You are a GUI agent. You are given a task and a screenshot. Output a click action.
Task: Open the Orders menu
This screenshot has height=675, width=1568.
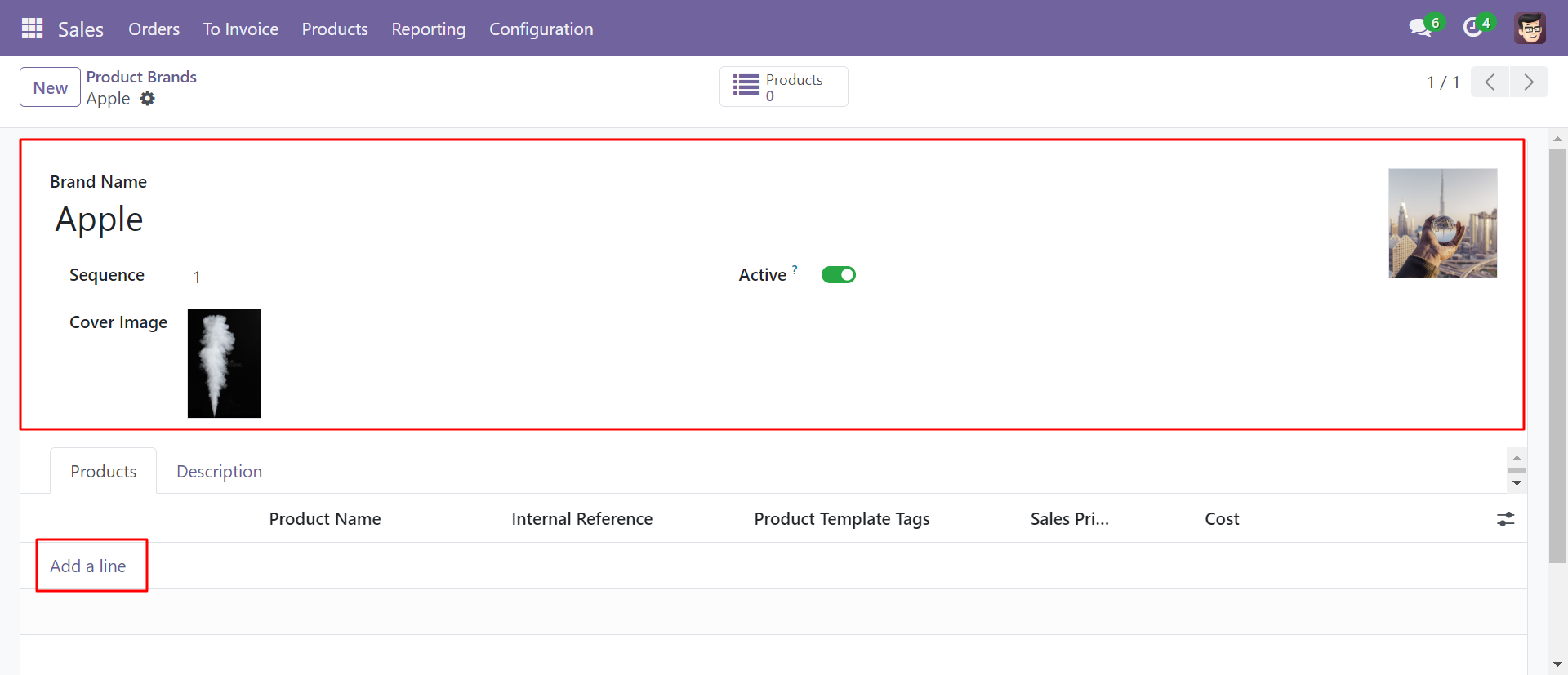click(x=154, y=29)
